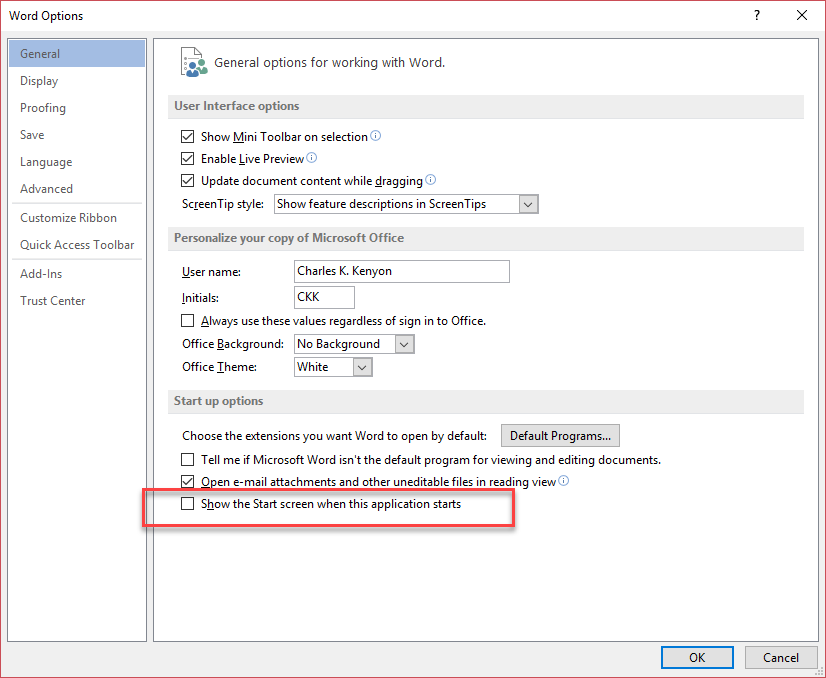Check Always use these values regardless of sign in

point(188,321)
